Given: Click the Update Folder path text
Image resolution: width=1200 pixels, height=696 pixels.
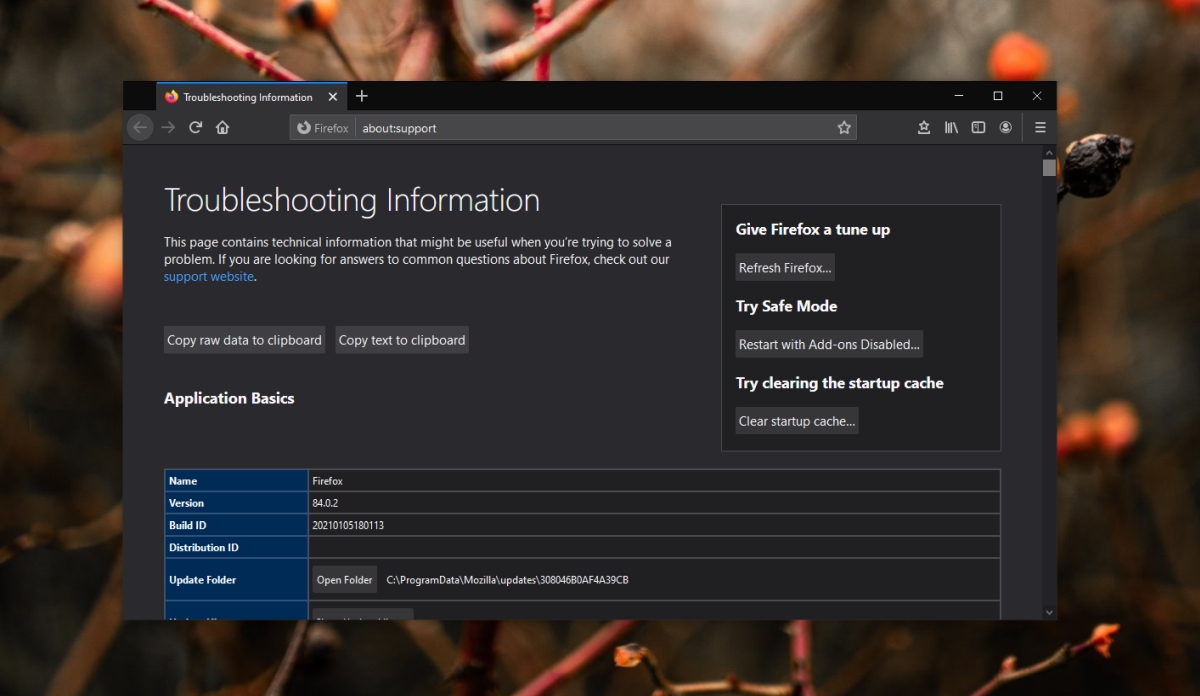Looking at the screenshot, I should 507,580.
